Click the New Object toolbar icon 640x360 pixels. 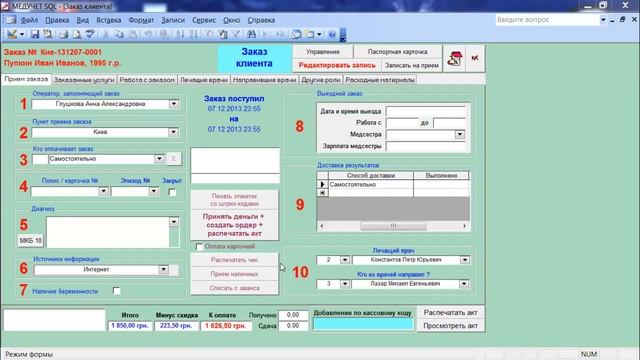pyautogui.click(x=310, y=34)
